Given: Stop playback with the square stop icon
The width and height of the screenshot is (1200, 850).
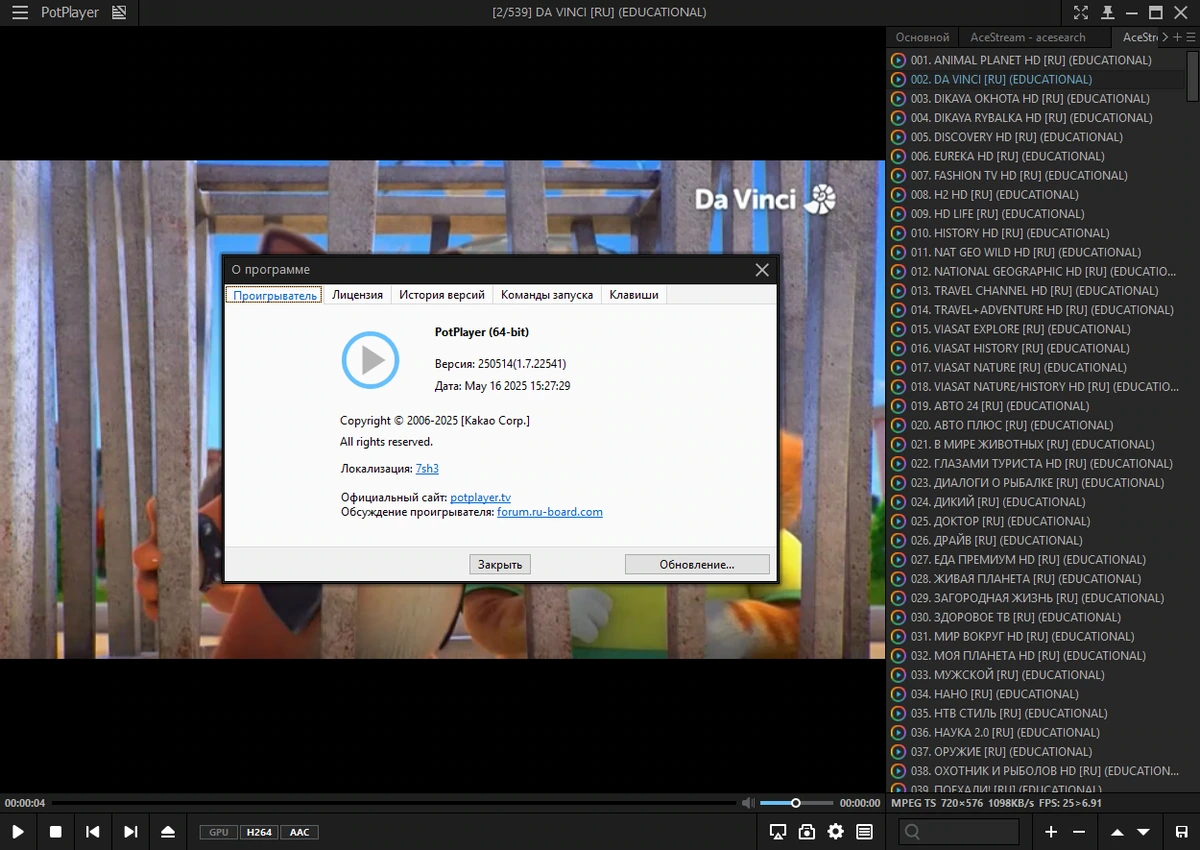Looking at the screenshot, I should [x=56, y=831].
